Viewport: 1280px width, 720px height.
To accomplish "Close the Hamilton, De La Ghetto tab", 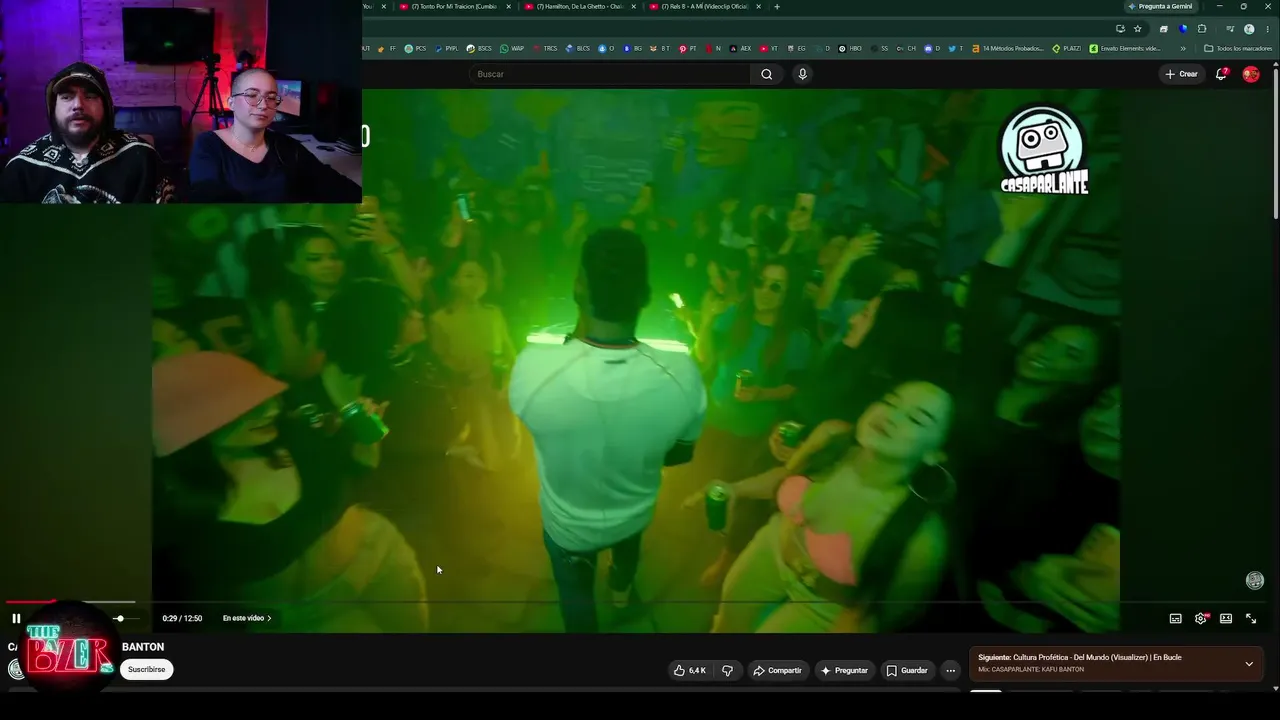I will coord(633,6).
